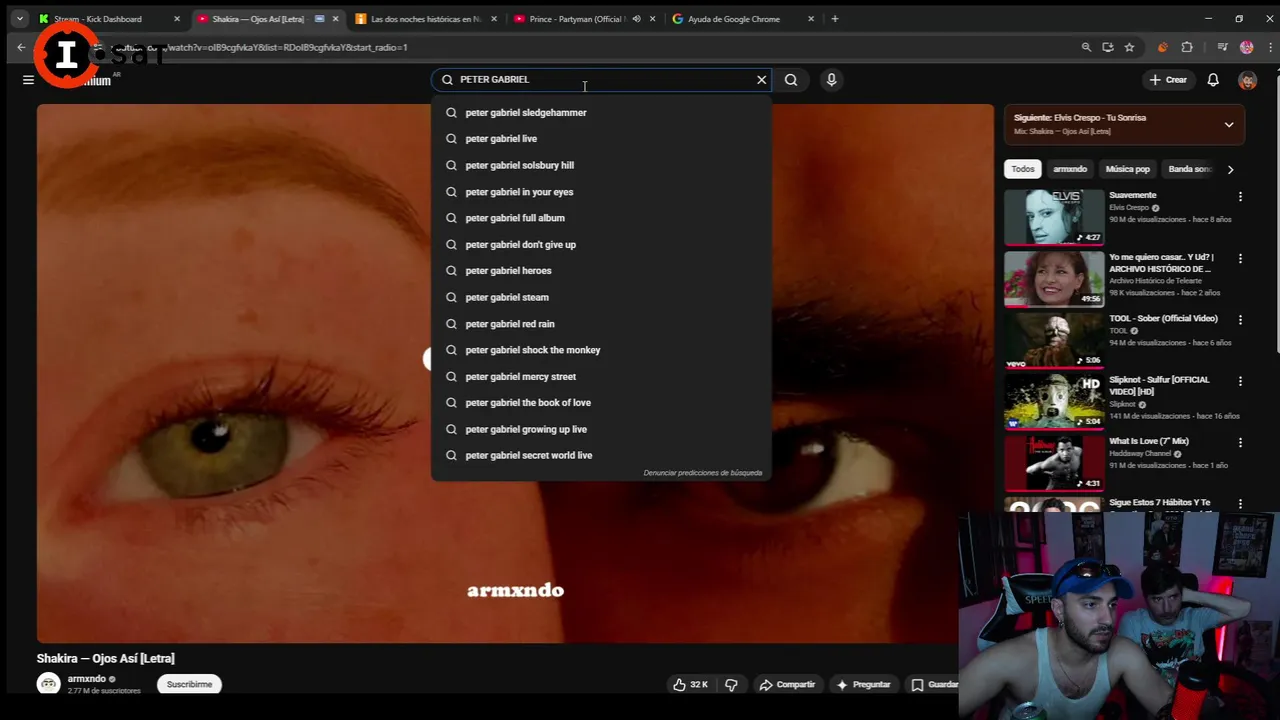Viewport: 1280px width, 720px height.
Task: Select peter gabriel the book of love
Action: [x=601, y=402]
